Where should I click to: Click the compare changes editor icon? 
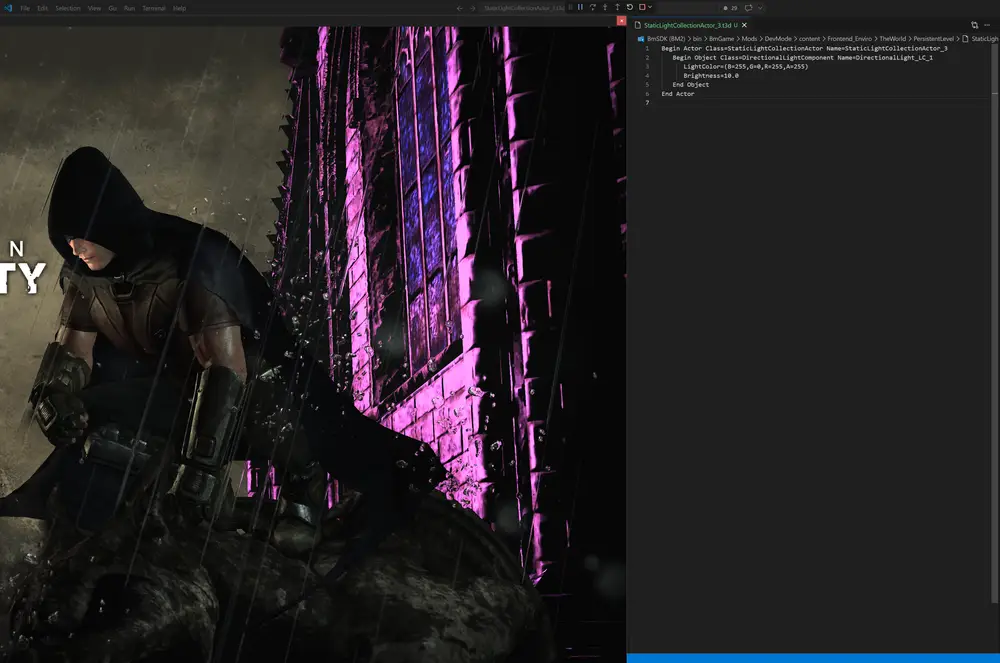click(974, 26)
